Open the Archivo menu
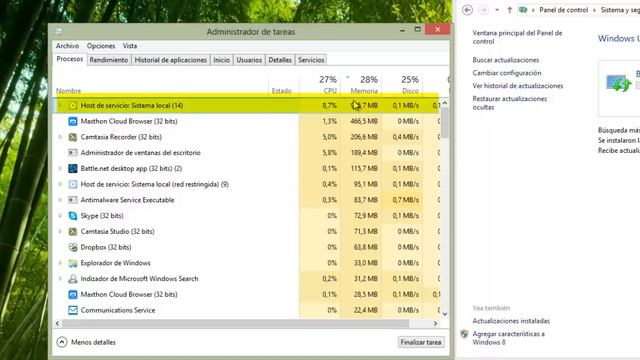This screenshot has width=640, height=360. click(x=67, y=46)
